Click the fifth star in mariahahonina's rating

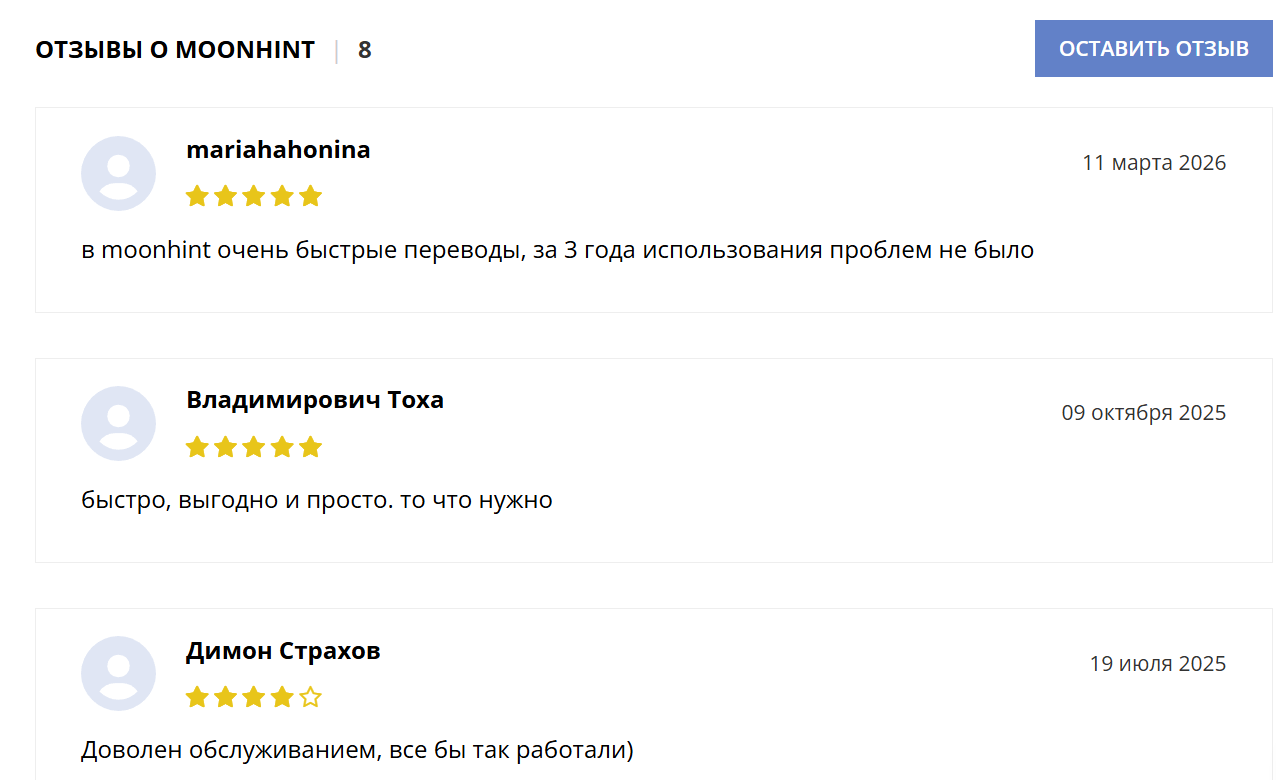pos(310,196)
